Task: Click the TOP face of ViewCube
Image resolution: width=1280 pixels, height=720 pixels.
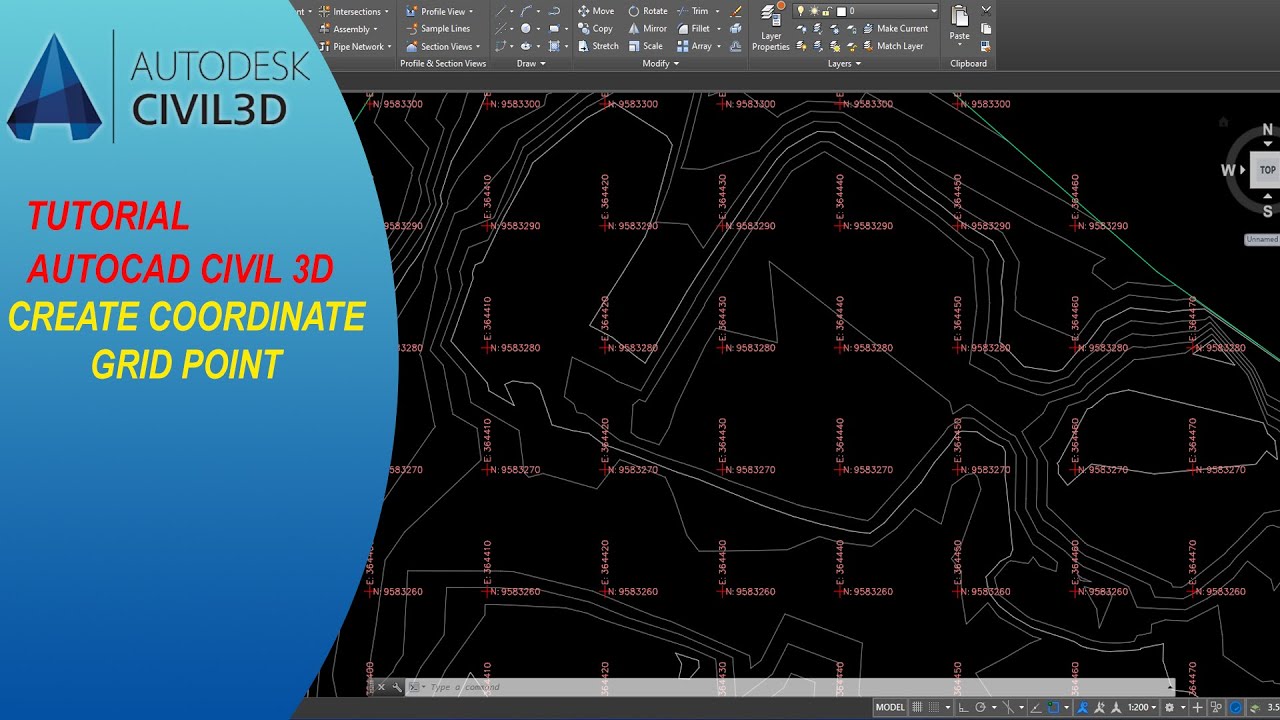Action: (x=1267, y=170)
